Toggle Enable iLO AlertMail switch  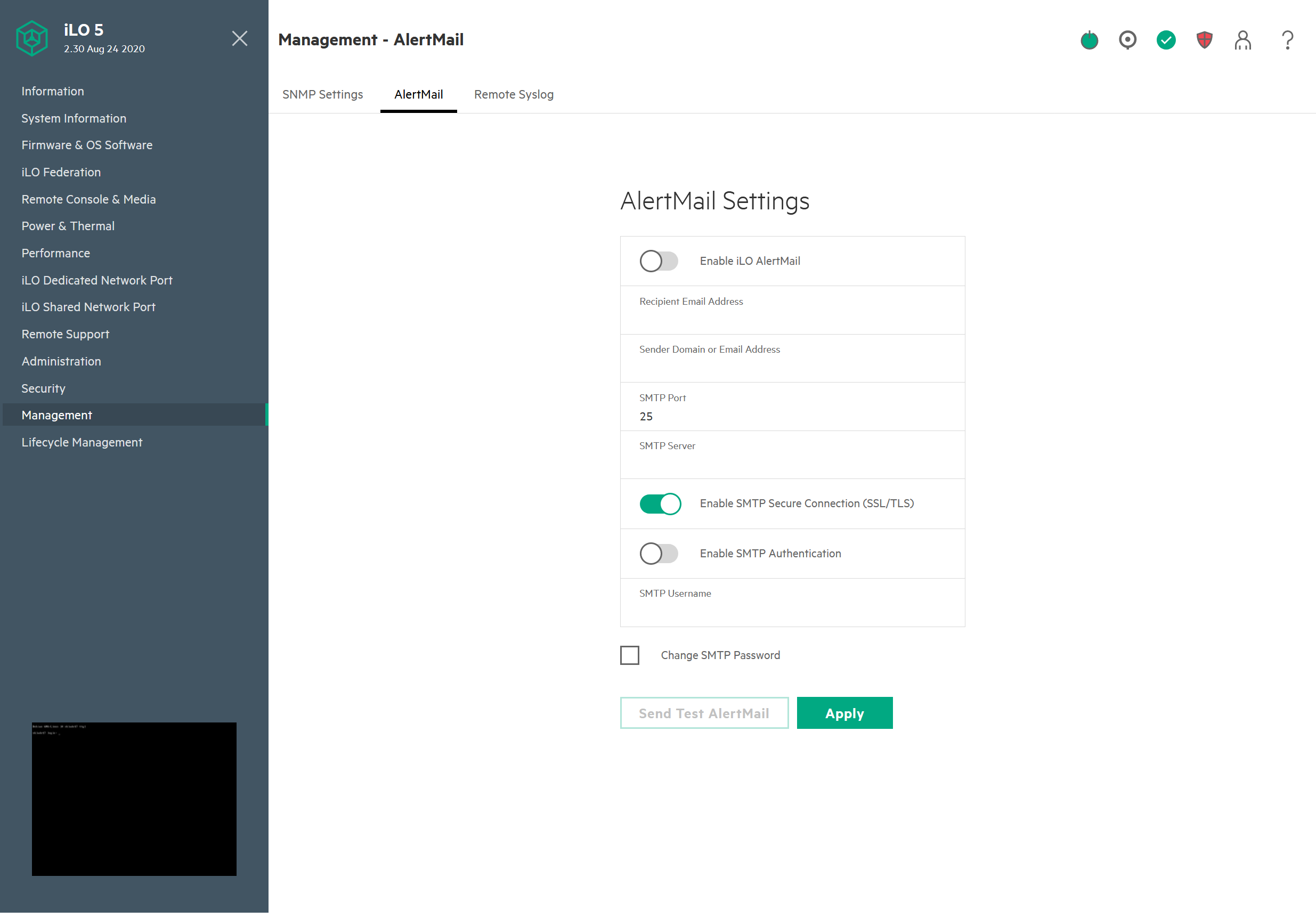point(659,261)
